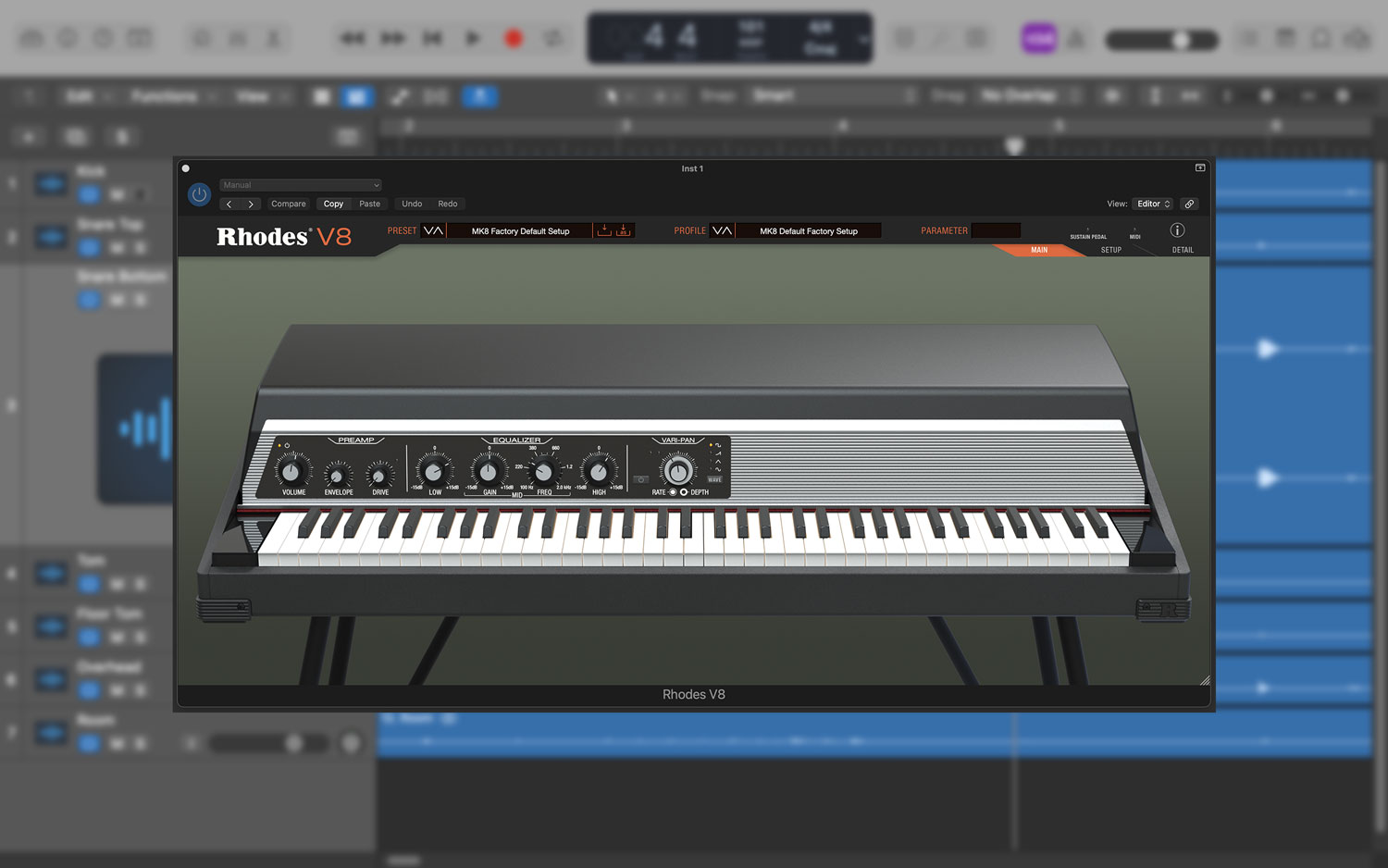Go to previous plugin setting with left chevron
1388x868 pixels.
pos(229,204)
